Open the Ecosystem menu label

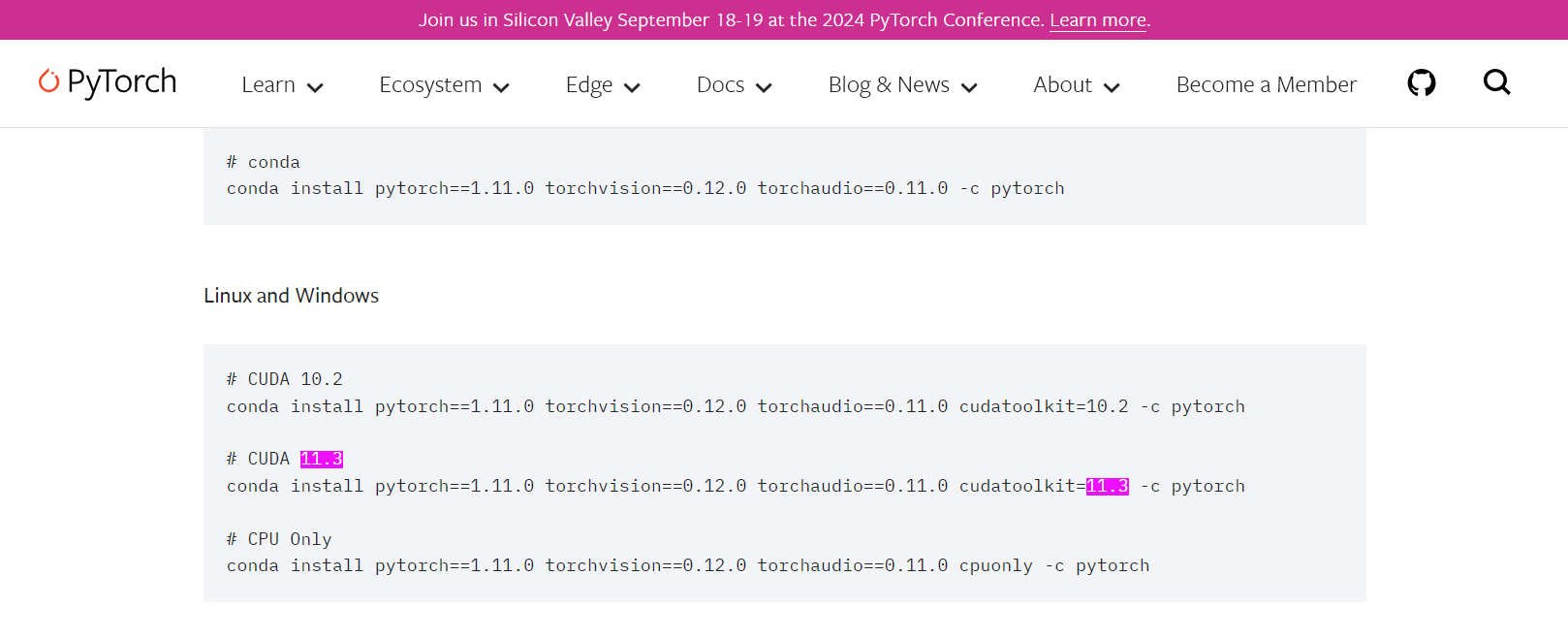[x=430, y=85]
